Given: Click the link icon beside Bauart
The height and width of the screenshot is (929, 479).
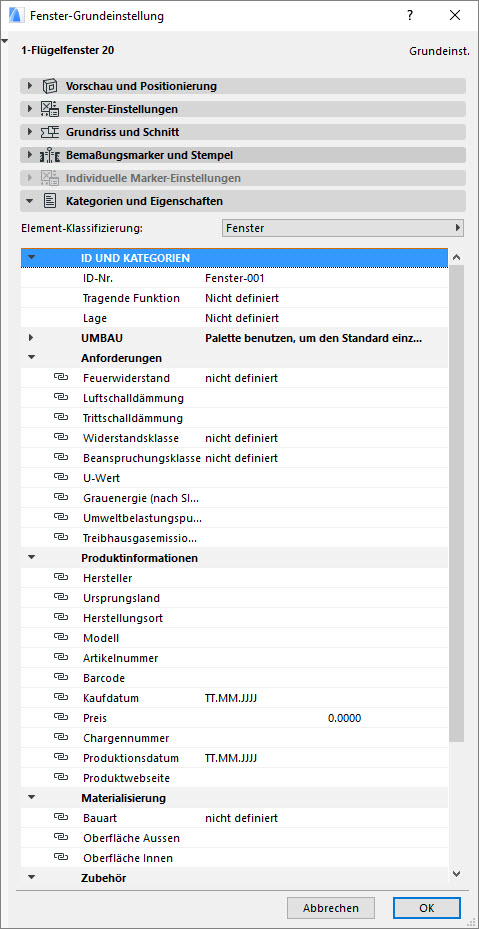Looking at the screenshot, I should pyautogui.click(x=61, y=818).
